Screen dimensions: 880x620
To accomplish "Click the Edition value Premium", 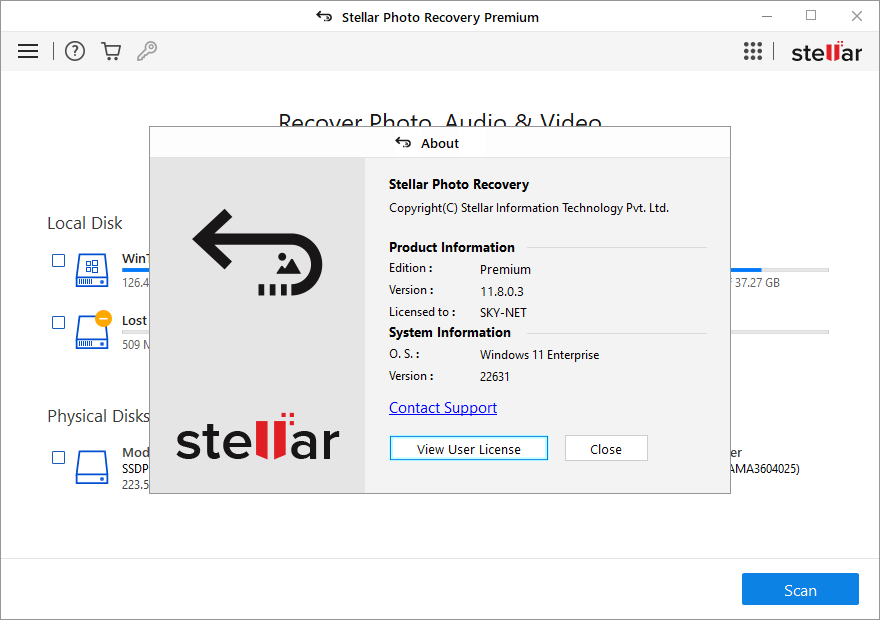I will [x=505, y=270].
